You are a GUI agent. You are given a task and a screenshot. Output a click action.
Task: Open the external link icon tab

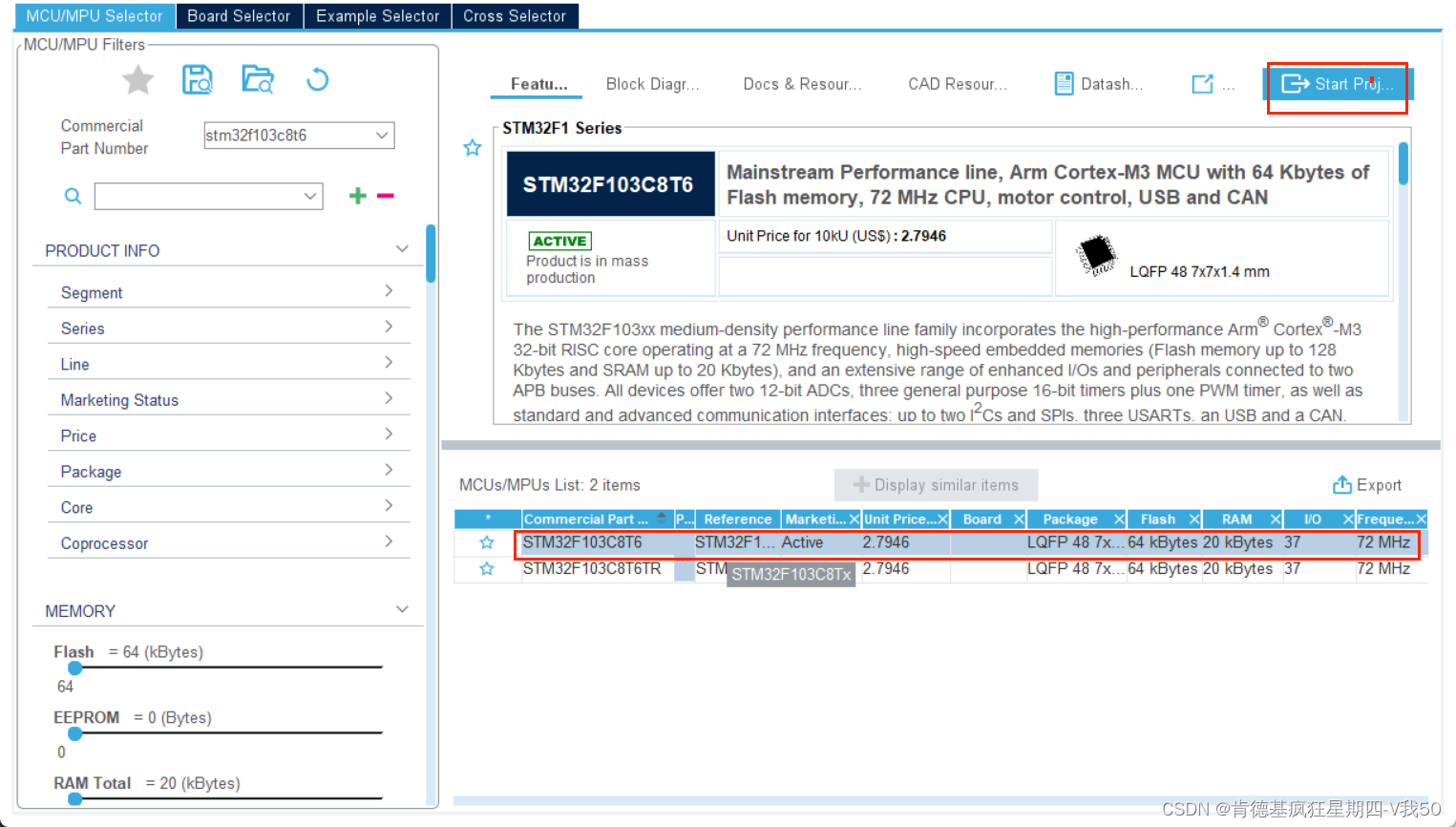click(1202, 84)
